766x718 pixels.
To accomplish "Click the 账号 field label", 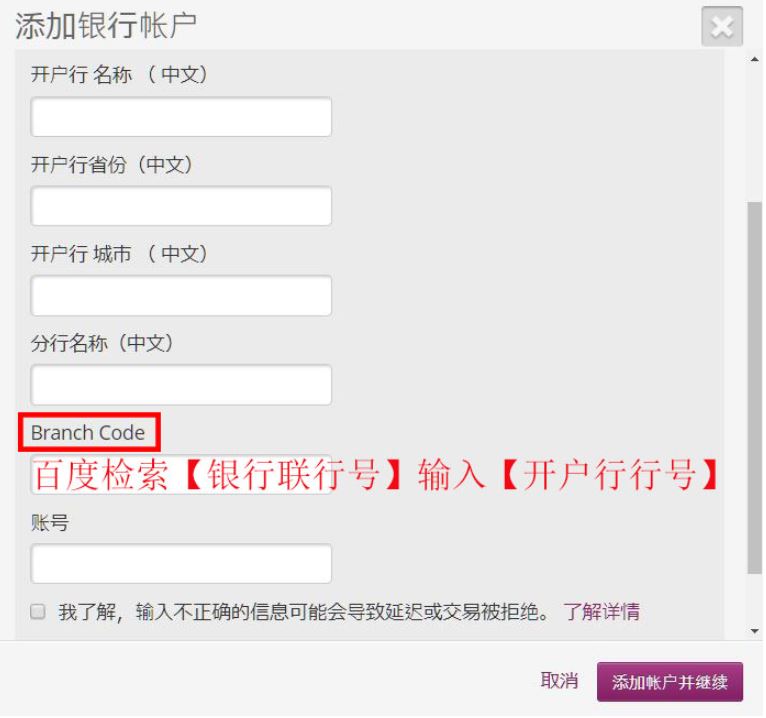I will coord(50,523).
